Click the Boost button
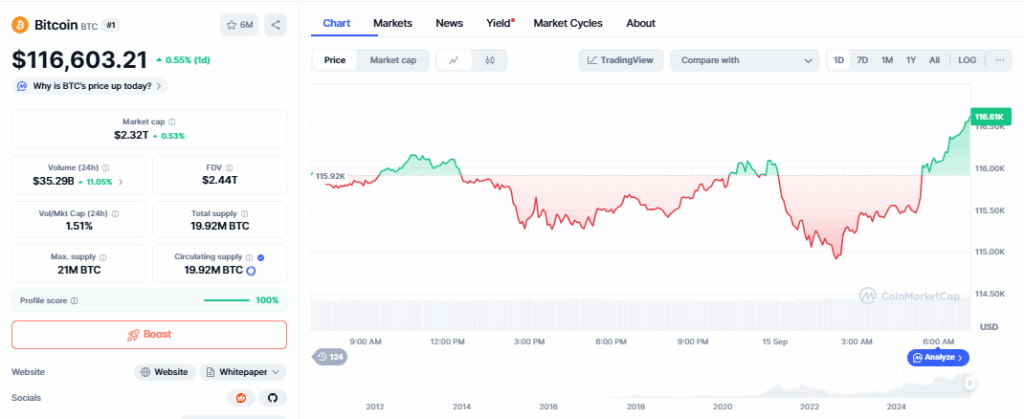1024x419 pixels. pyautogui.click(x=149, y=334)
